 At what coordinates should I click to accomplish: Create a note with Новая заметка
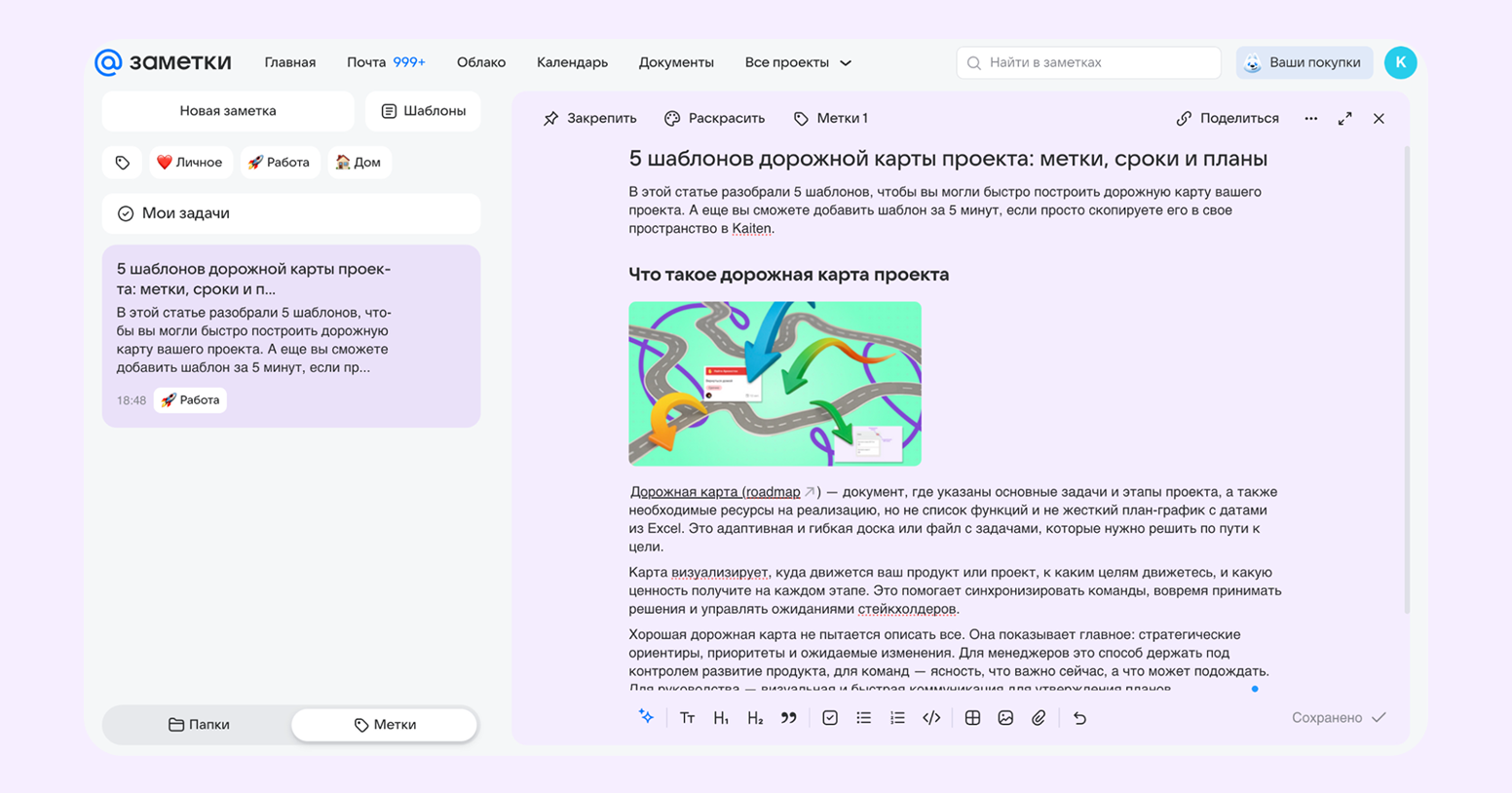pyautogui.click(x=228, y=111)
